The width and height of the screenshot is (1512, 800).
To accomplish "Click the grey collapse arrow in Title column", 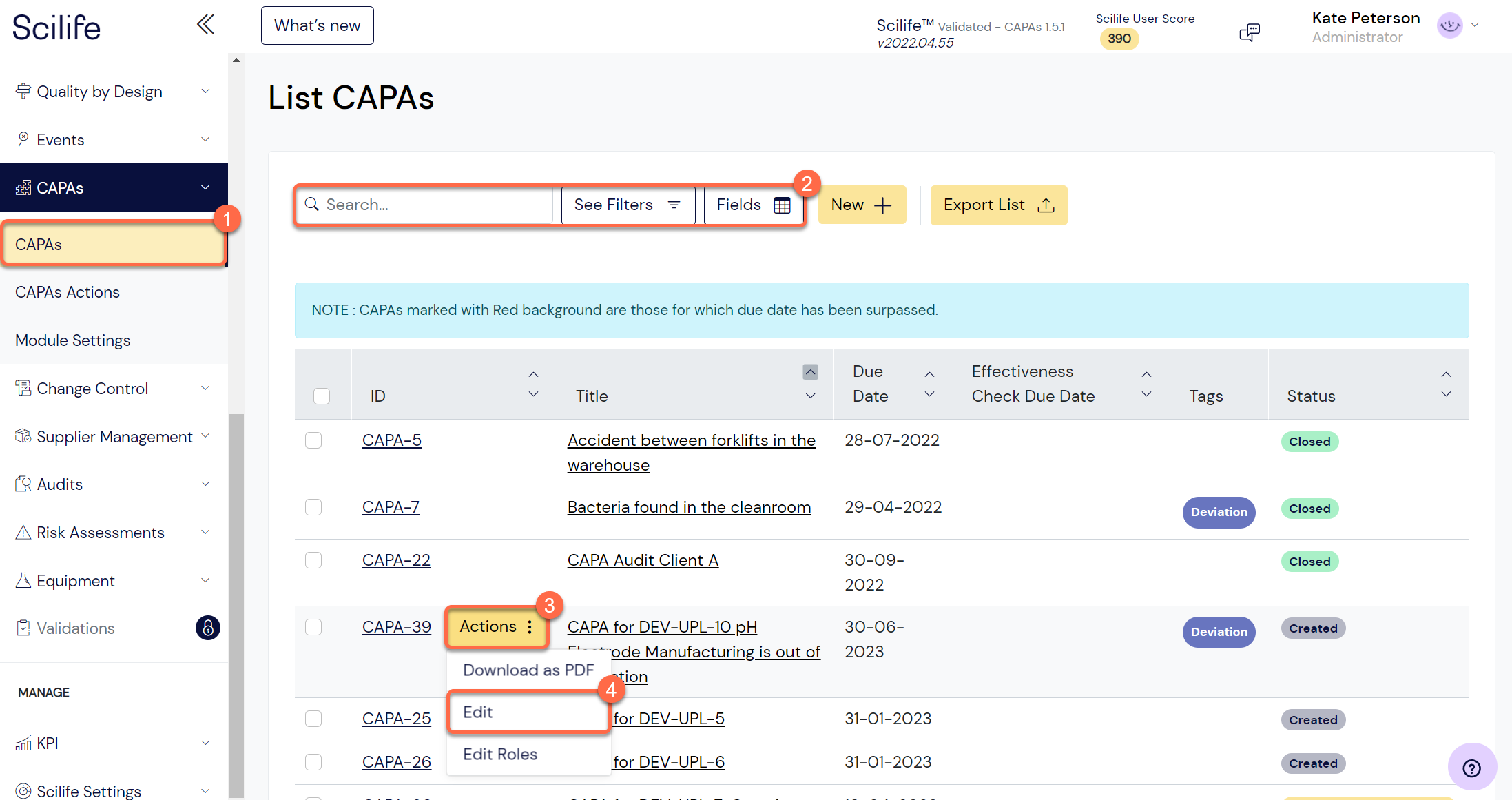I will pyautogui.click(x=811, y=372).
